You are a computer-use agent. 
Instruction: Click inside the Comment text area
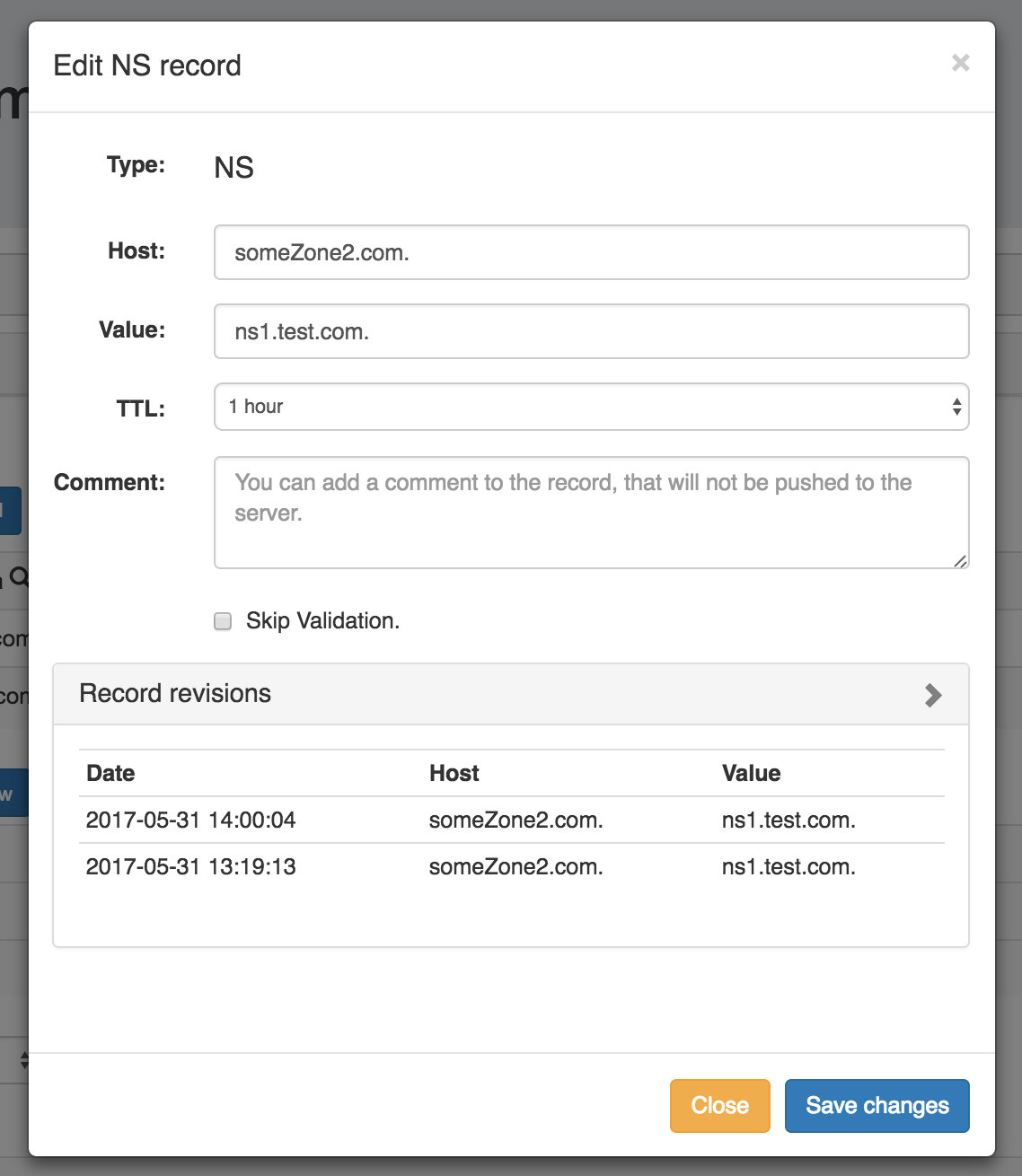click(x=591, y=513)
